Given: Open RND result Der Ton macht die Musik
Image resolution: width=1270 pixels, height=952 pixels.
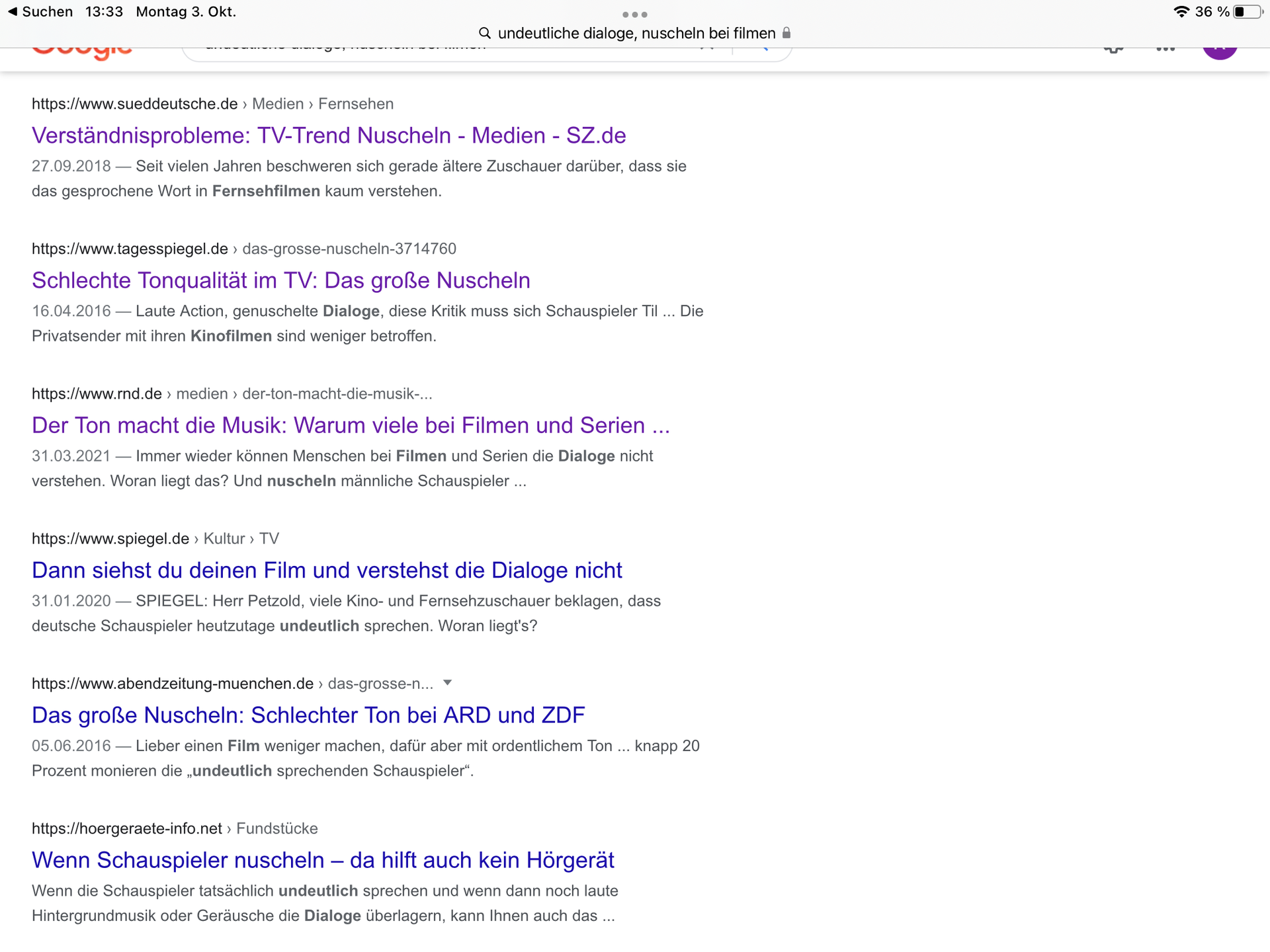Looking at the screenshot, I should tap(351, 425).
